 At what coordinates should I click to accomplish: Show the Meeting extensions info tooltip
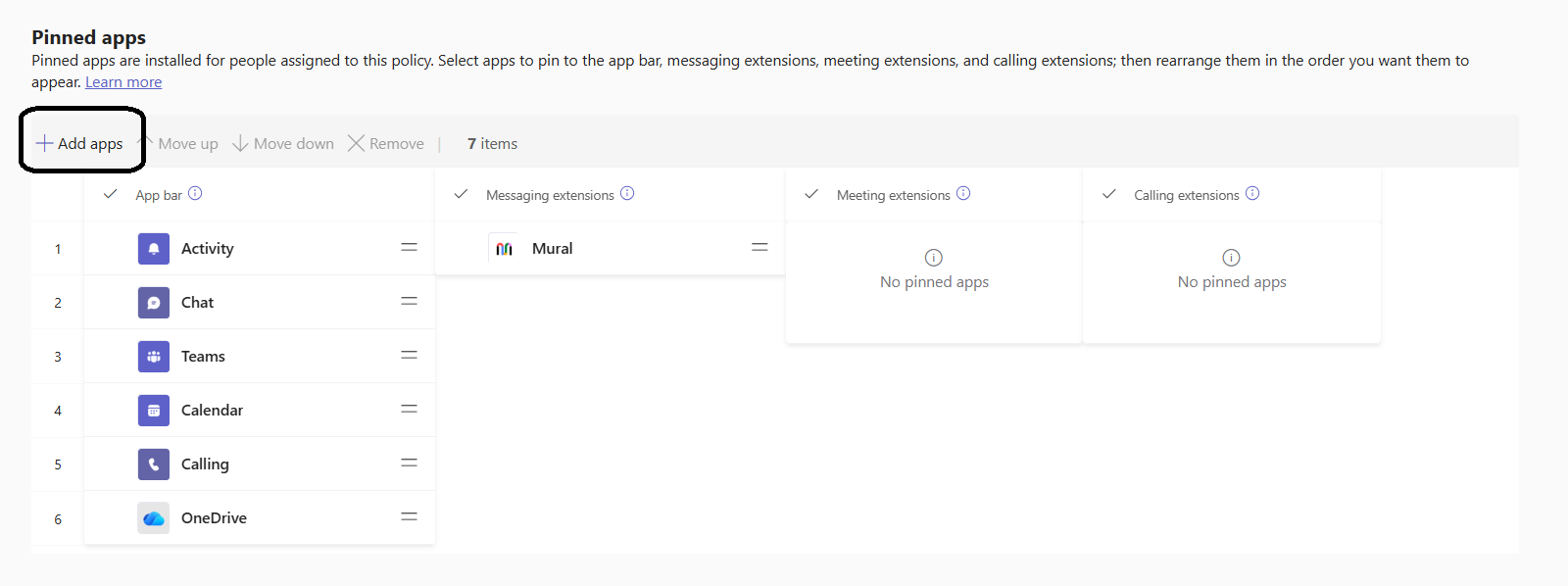point(963,193)
